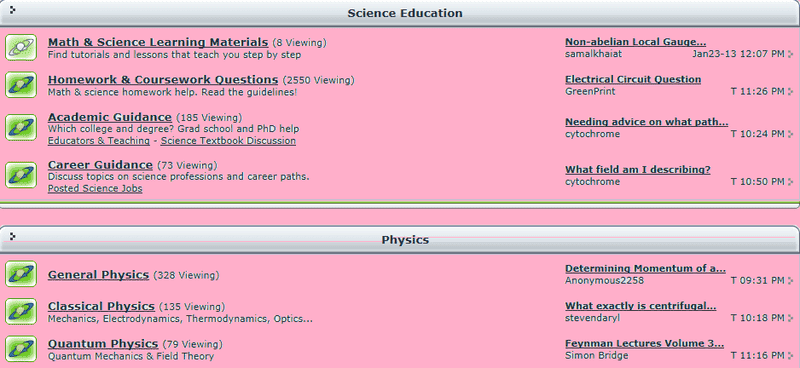The image size is (800, 368).
Task: Open Feynman Lectures Volume 3 thread
Action: pyautogui.click(x=644, y=344)
